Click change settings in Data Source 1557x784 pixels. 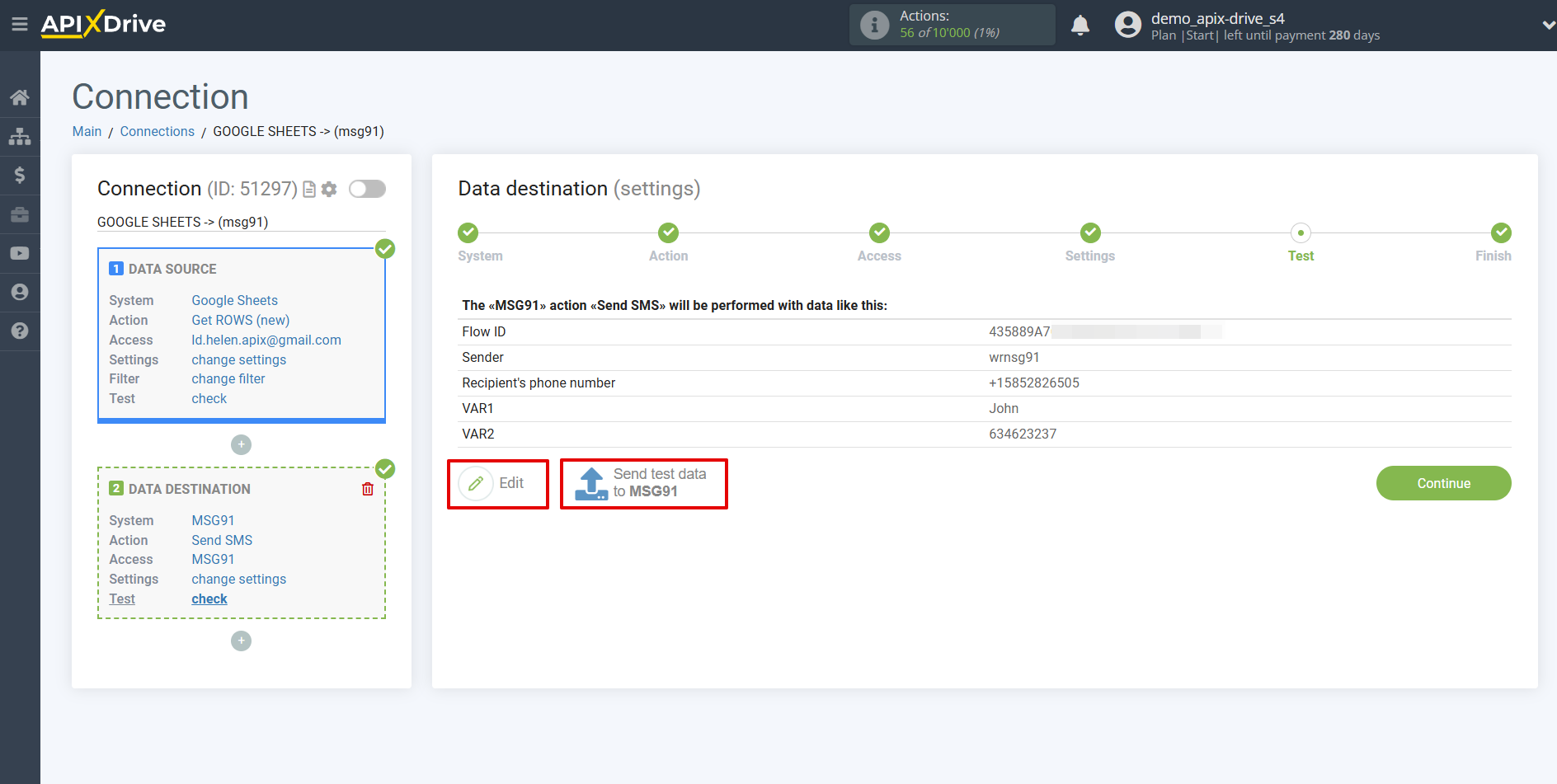(239, 360)
